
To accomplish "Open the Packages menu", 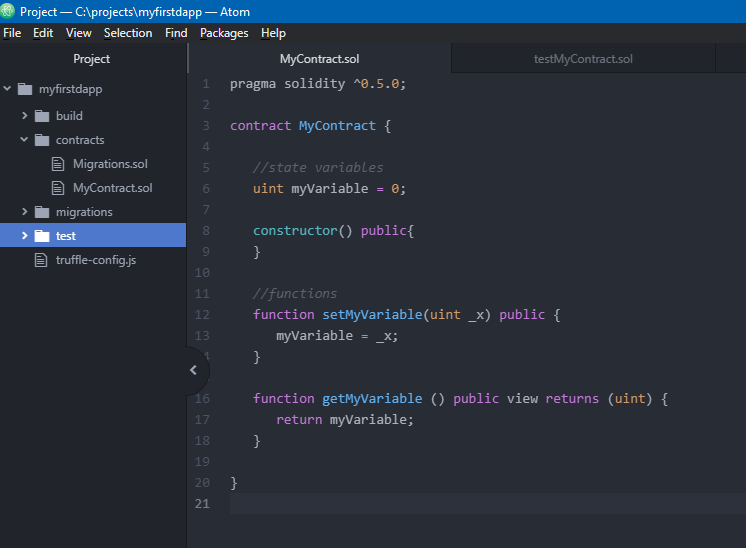I will 224,33.
